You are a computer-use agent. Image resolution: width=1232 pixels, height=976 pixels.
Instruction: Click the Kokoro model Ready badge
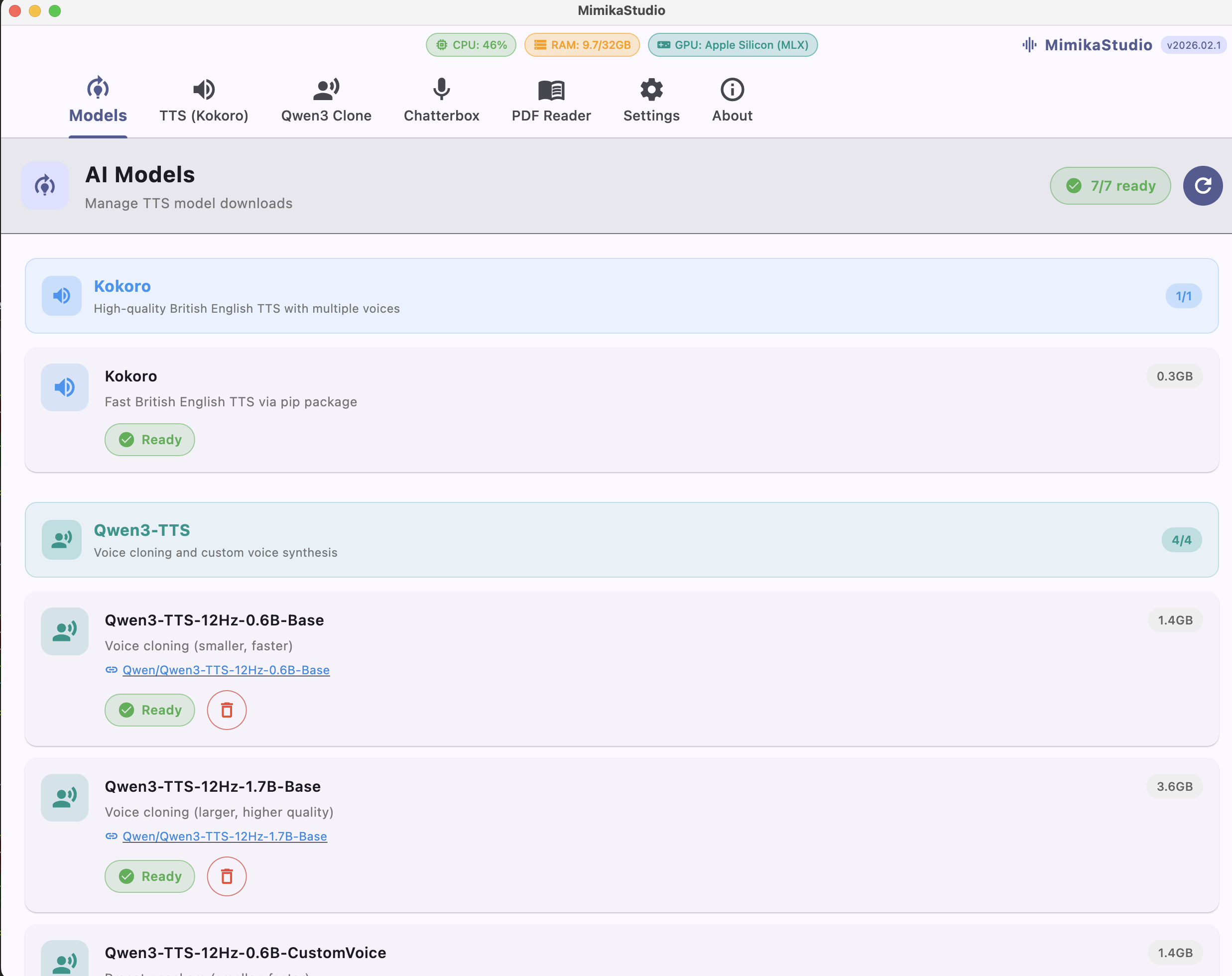(x=150, y=439)
